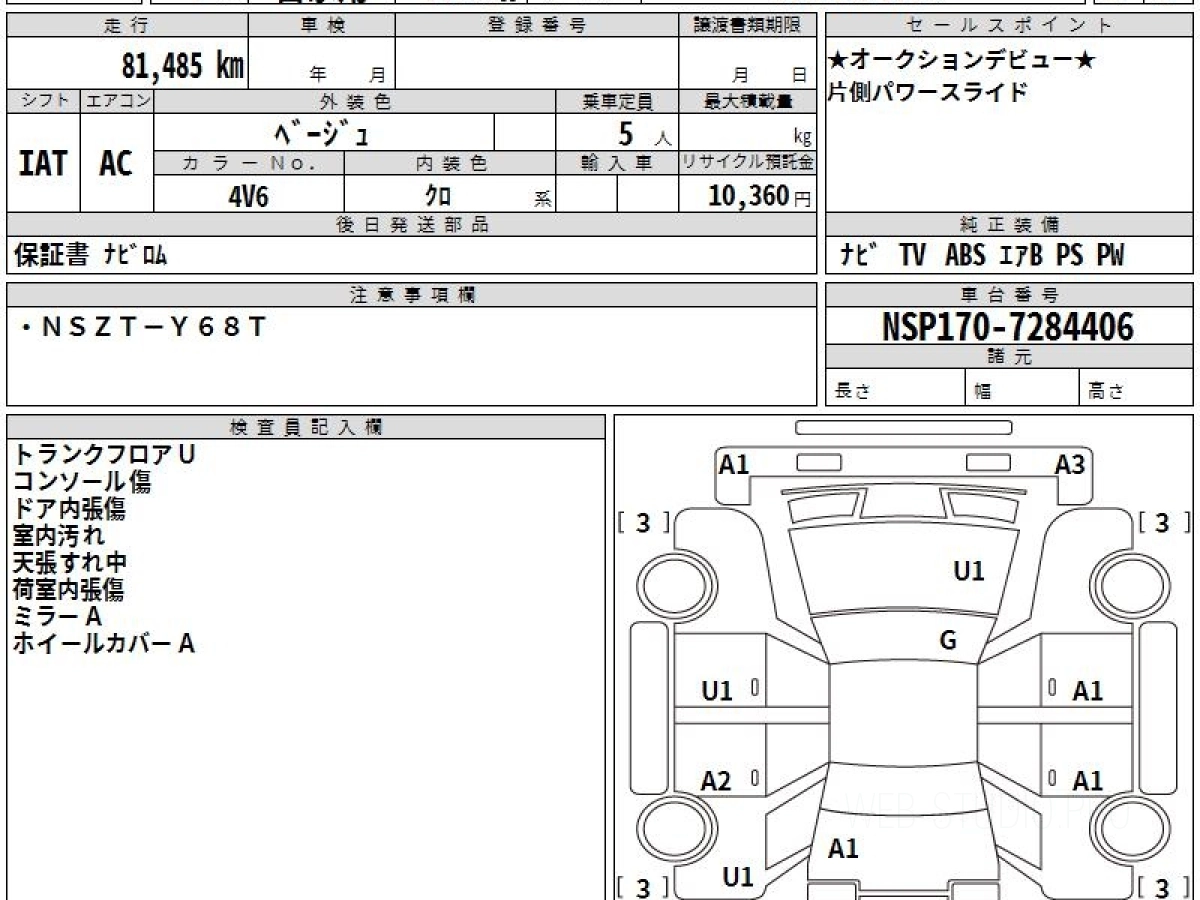
Task: Select the カラーNo. header
Action: pyautogui.click(x=249, y=163)
